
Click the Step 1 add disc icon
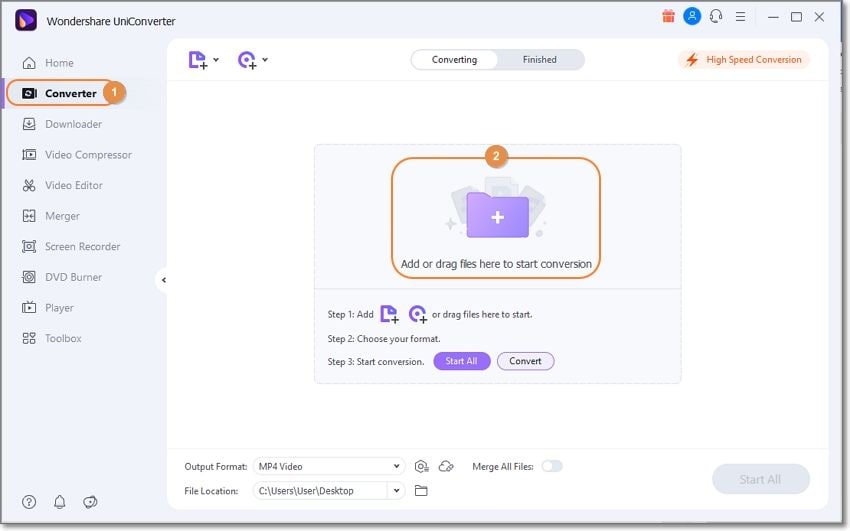click(417, 314)
